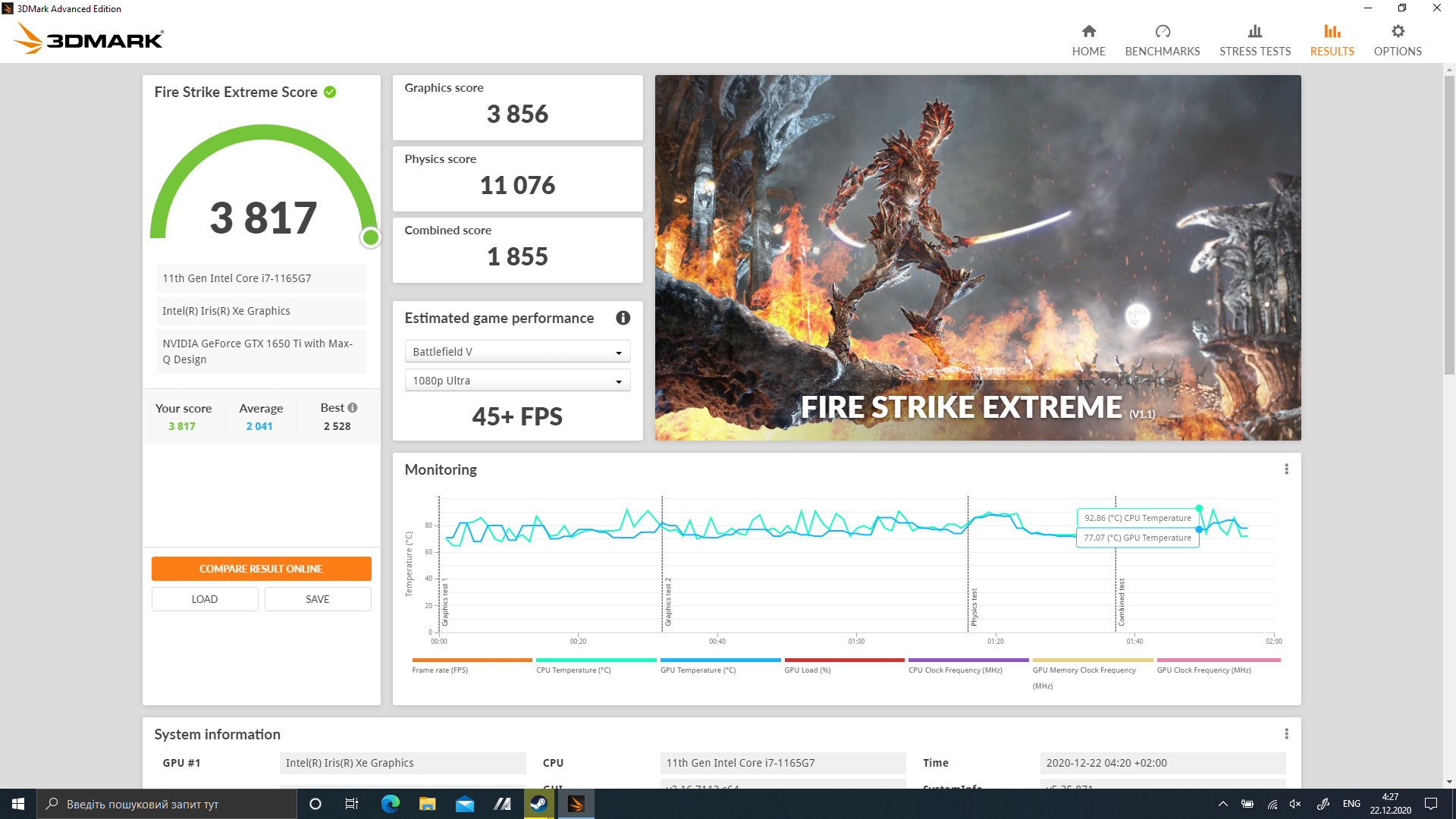Click the 77.07 °C GPU Temperature tooltip
The image size is (1456, 819).
(1137, 538)
